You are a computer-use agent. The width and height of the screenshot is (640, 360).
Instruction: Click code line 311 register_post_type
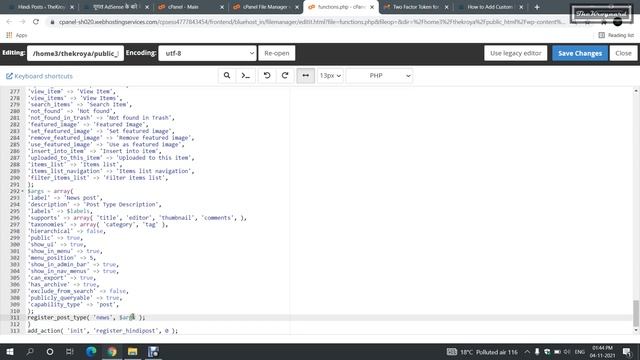(x=86, y=318)
